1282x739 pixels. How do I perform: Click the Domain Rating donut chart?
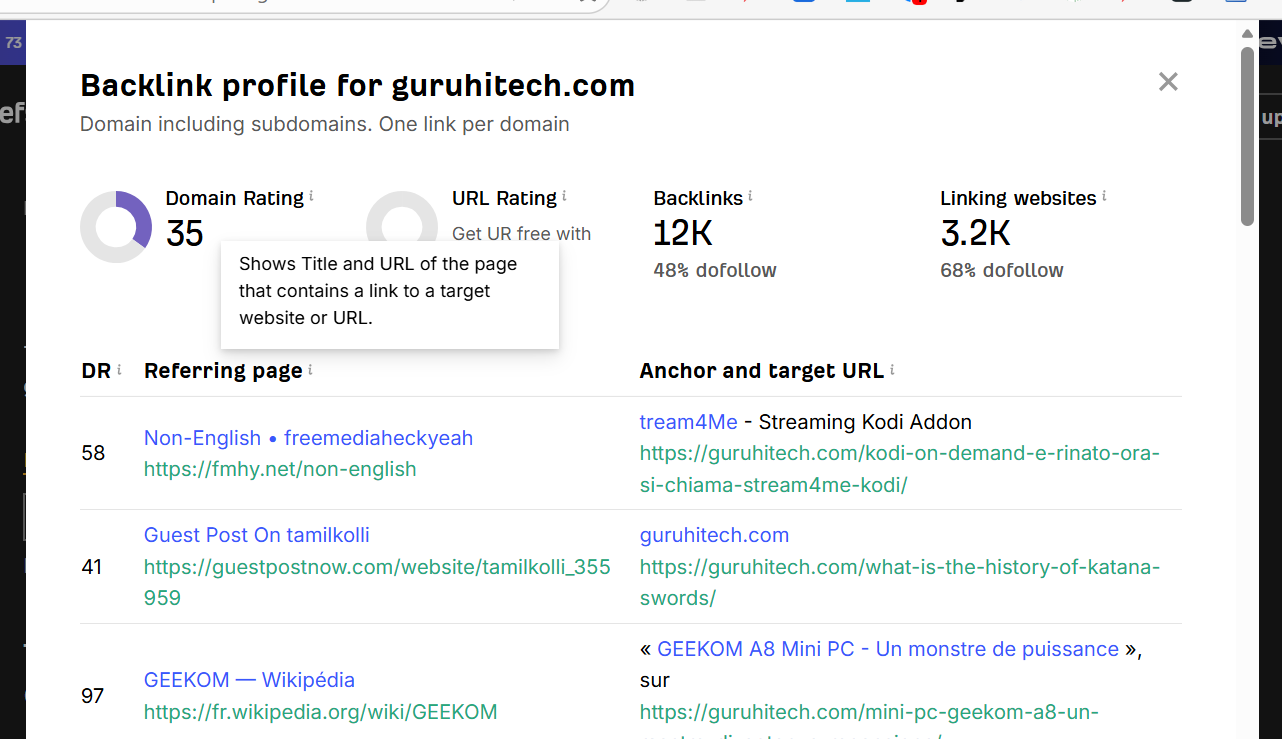118,226
